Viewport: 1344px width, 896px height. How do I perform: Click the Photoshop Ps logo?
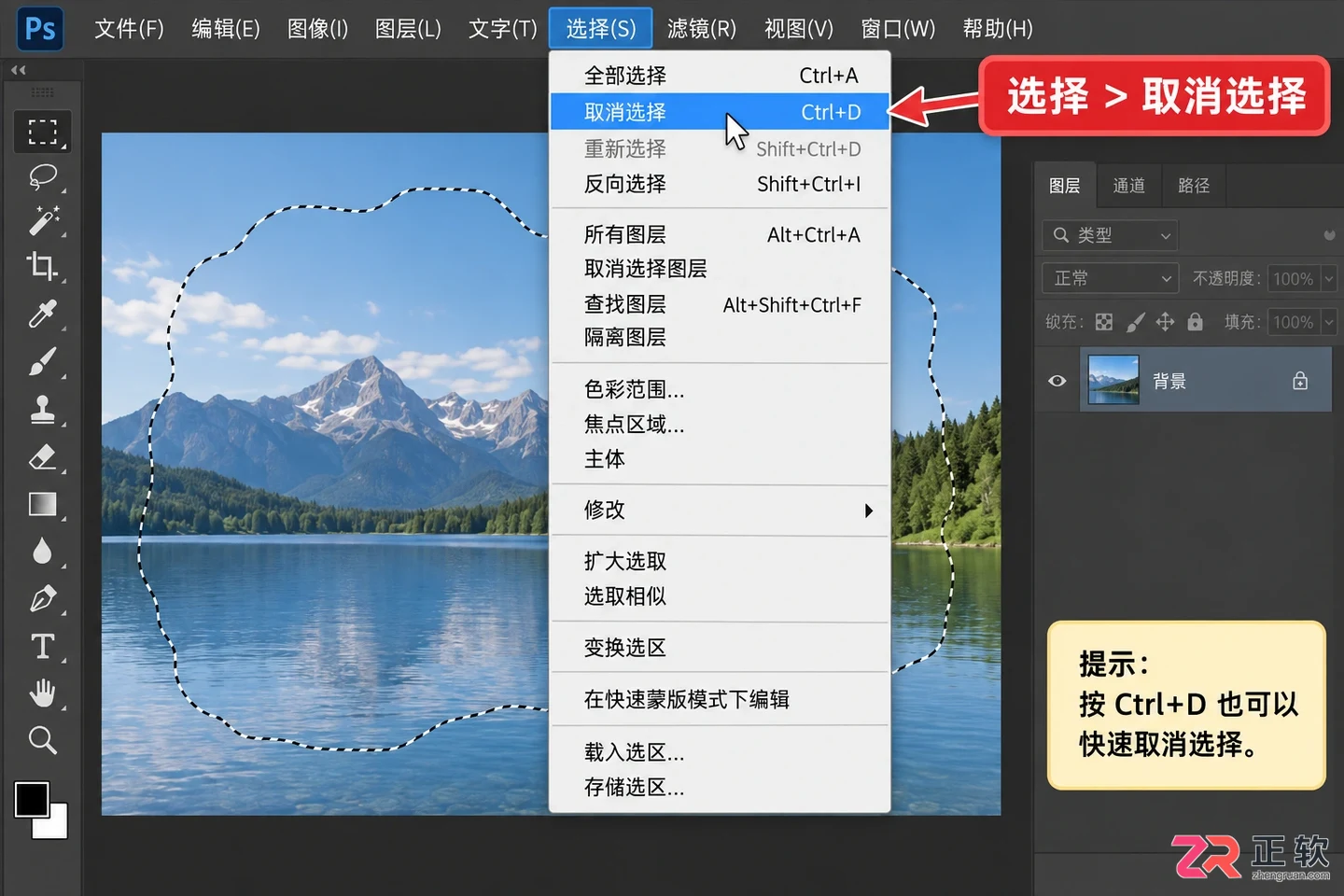40,29
